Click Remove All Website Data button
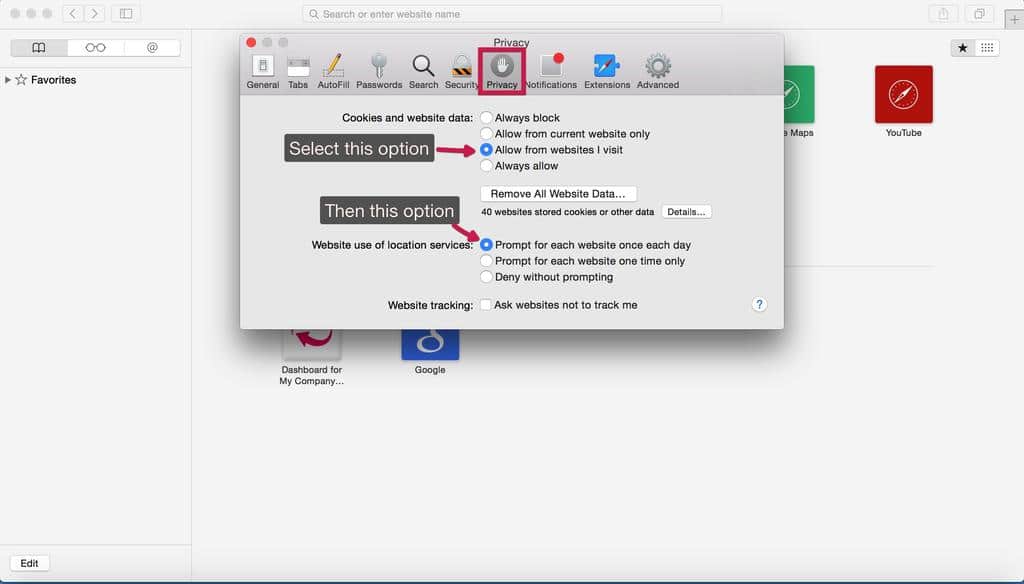This screenshot has height=584, width=1024. pos(558,194)
